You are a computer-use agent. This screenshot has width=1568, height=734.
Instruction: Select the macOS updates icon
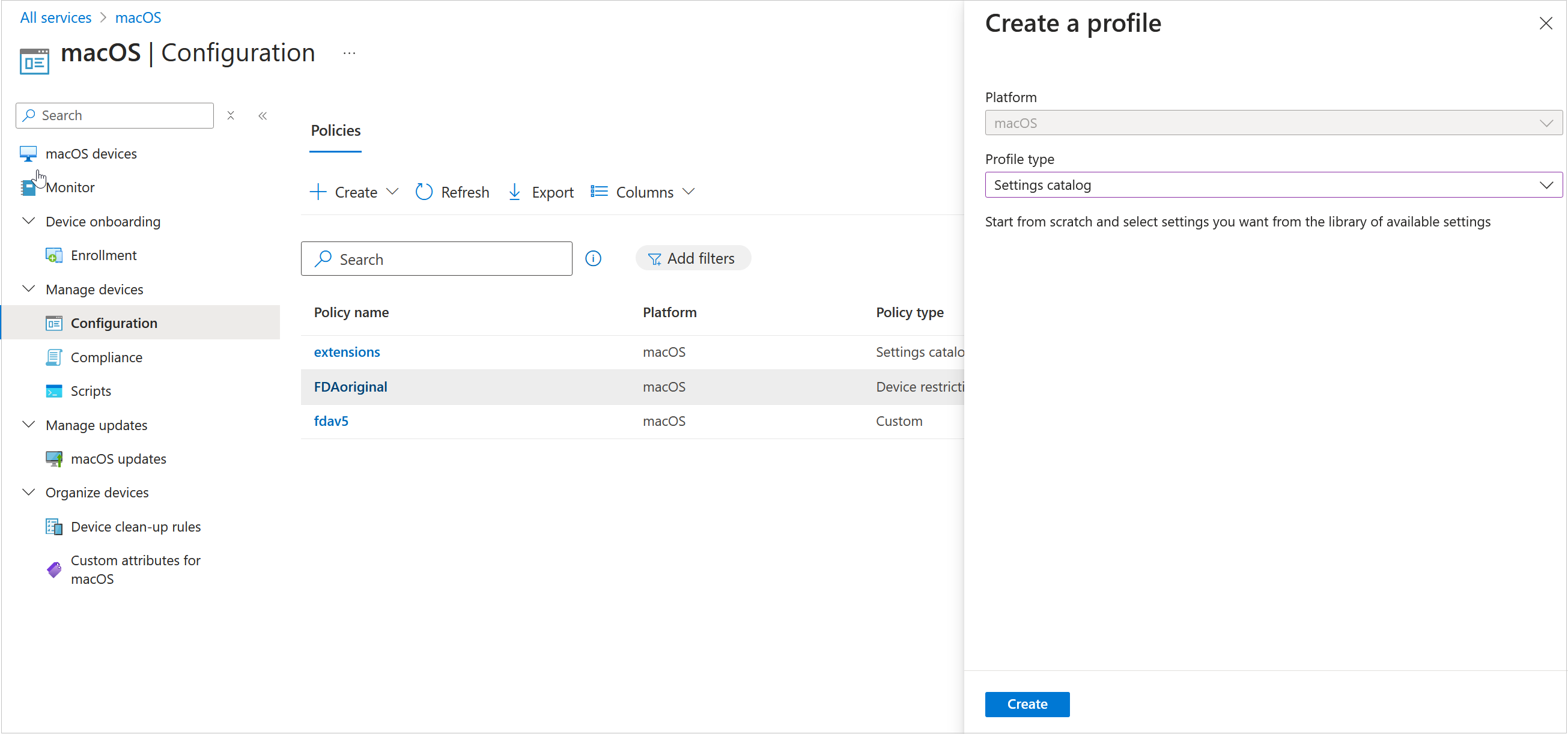pos(54,459)
